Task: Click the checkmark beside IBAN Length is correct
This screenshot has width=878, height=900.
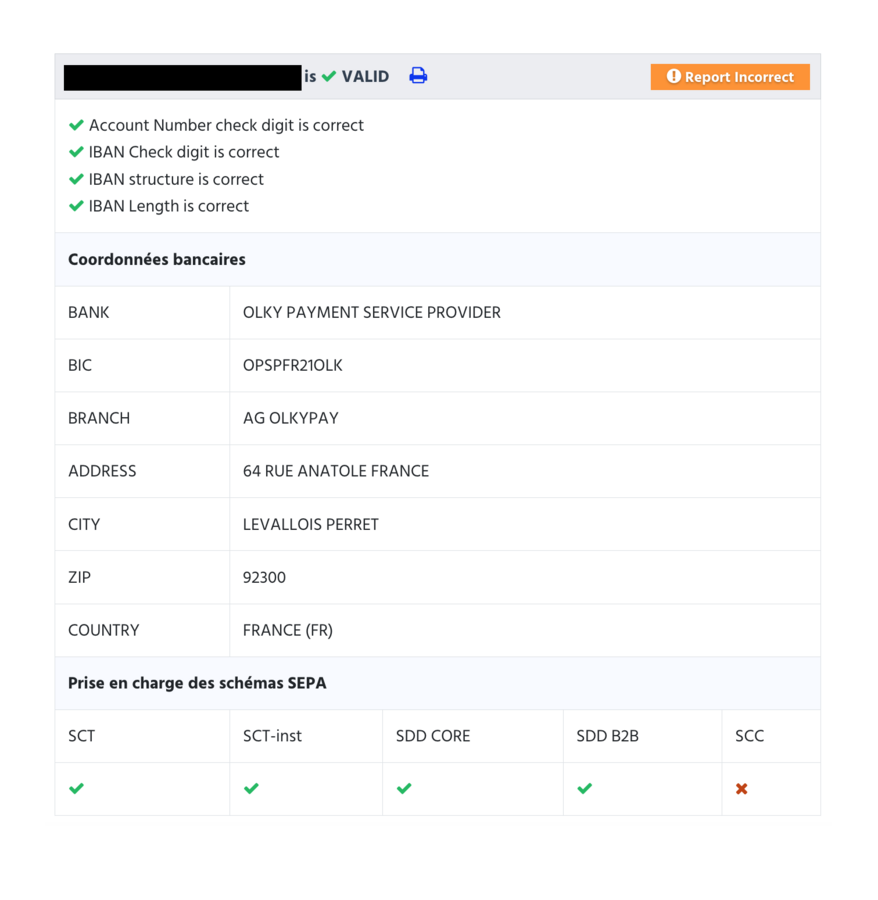Action: pyautogui.click(x=76, y=206)
